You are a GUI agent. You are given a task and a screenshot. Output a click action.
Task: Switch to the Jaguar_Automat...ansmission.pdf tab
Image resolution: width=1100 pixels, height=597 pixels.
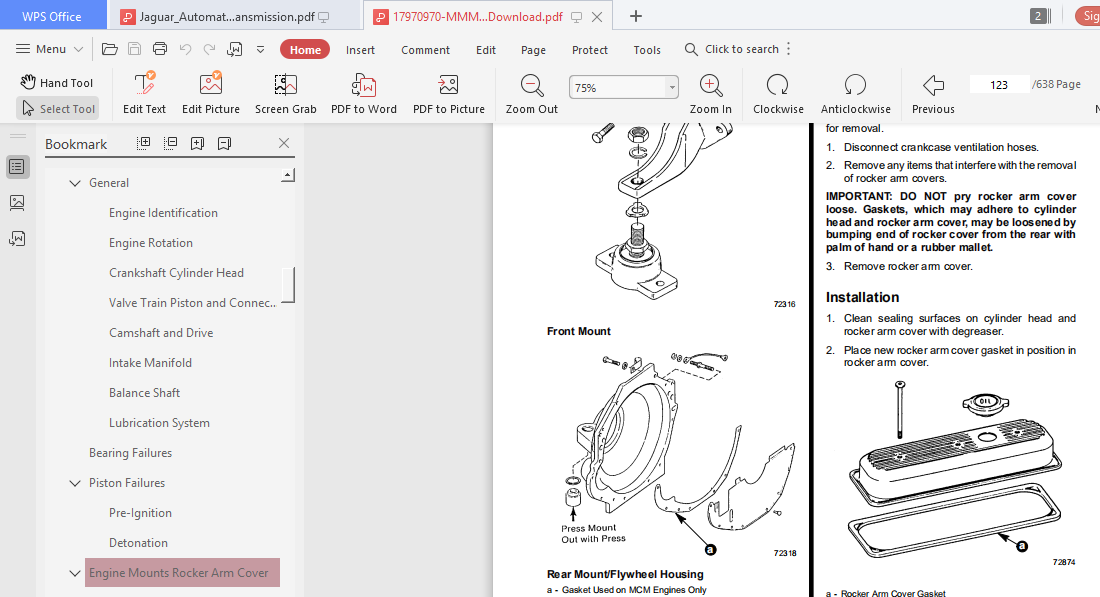227,17
